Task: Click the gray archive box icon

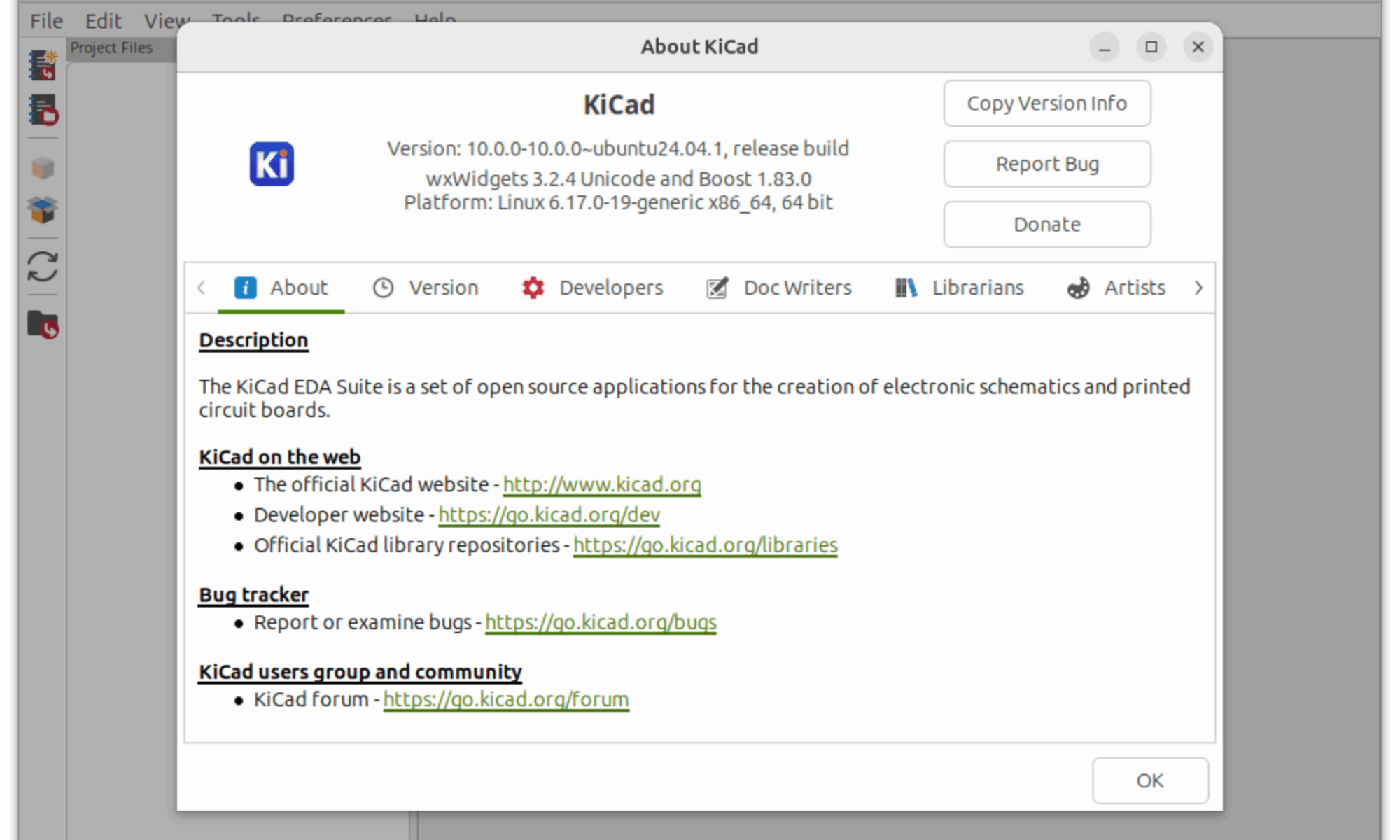Action: point(43,168)
